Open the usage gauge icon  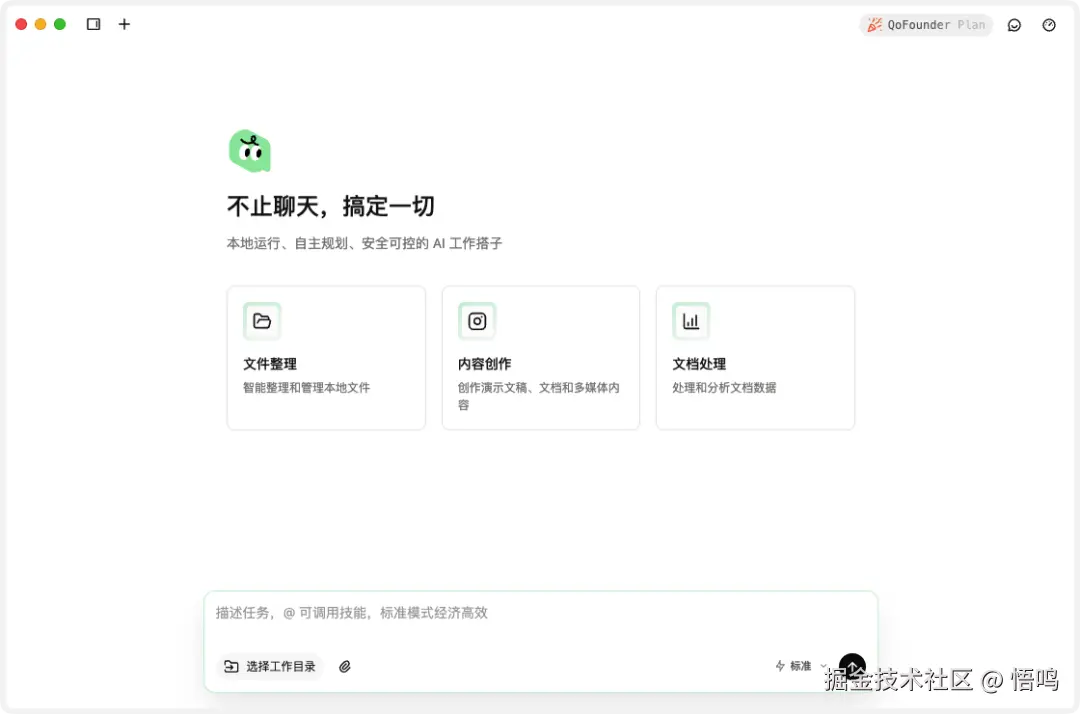point(1048,25)
